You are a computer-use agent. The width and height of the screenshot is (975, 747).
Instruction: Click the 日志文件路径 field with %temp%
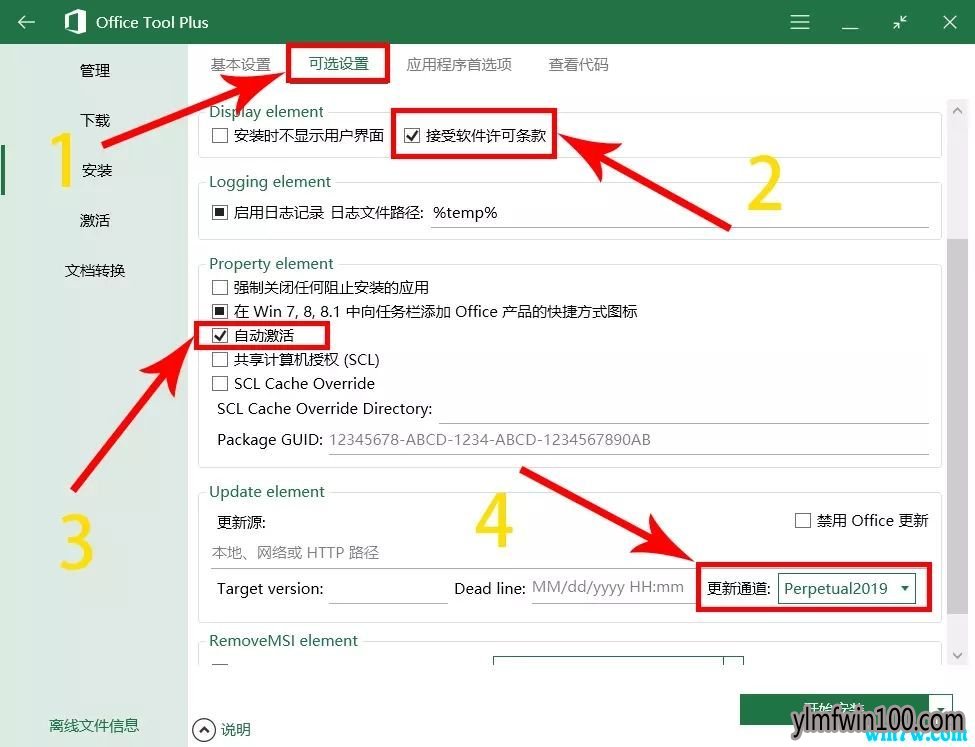680,213
